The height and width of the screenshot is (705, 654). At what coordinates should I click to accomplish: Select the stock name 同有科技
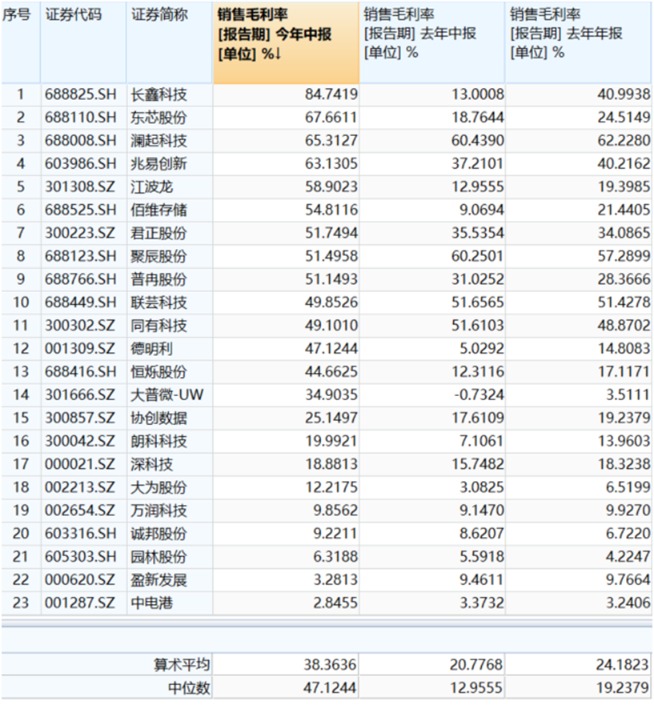(159, 326)
